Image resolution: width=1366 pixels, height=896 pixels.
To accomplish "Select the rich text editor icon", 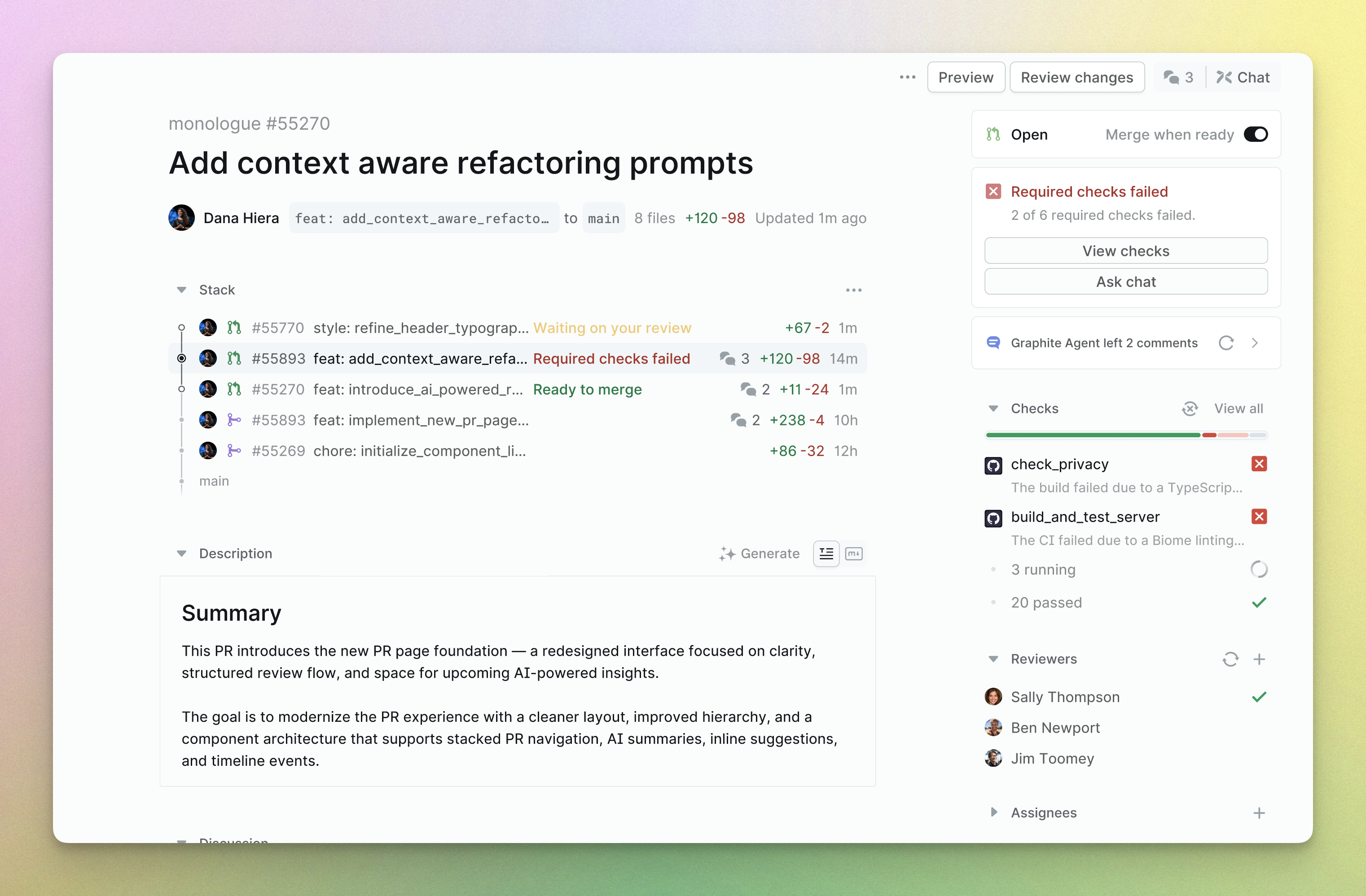I will 826,553.
